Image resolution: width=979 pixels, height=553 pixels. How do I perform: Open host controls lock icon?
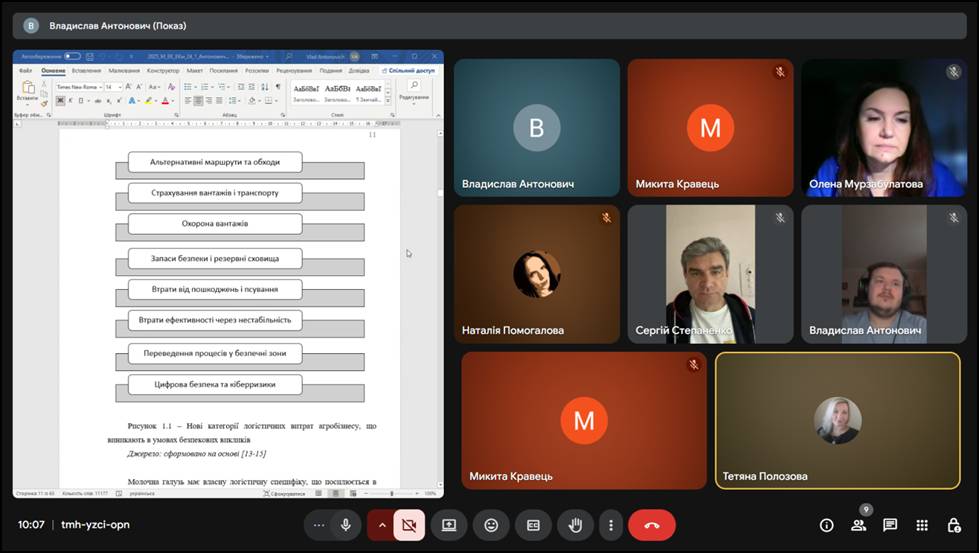pos(954,525)
